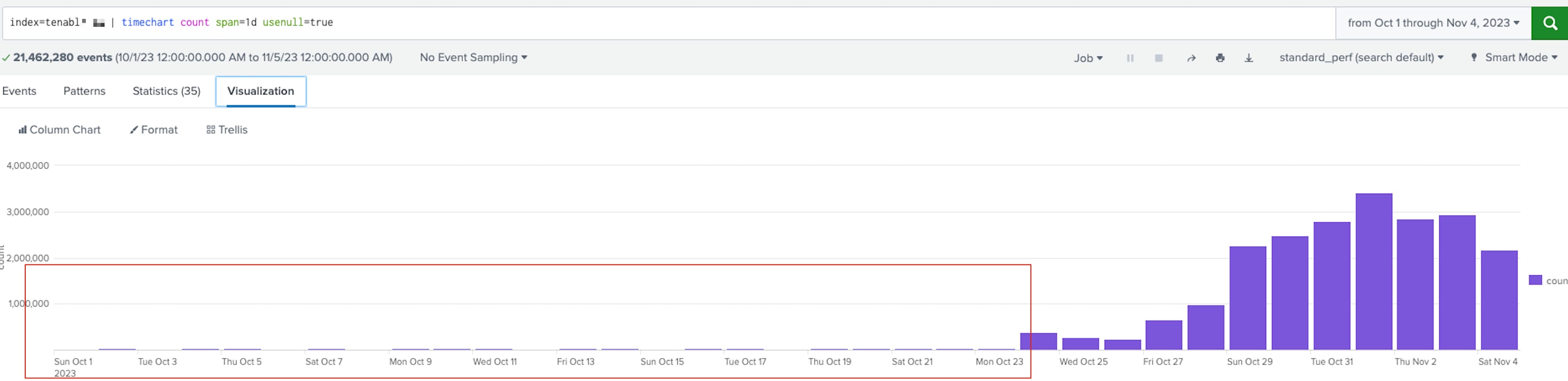Click the 3,000,000 y-axis label
The width and height of the screenshot is (1568, 381).
click(28, 212)
